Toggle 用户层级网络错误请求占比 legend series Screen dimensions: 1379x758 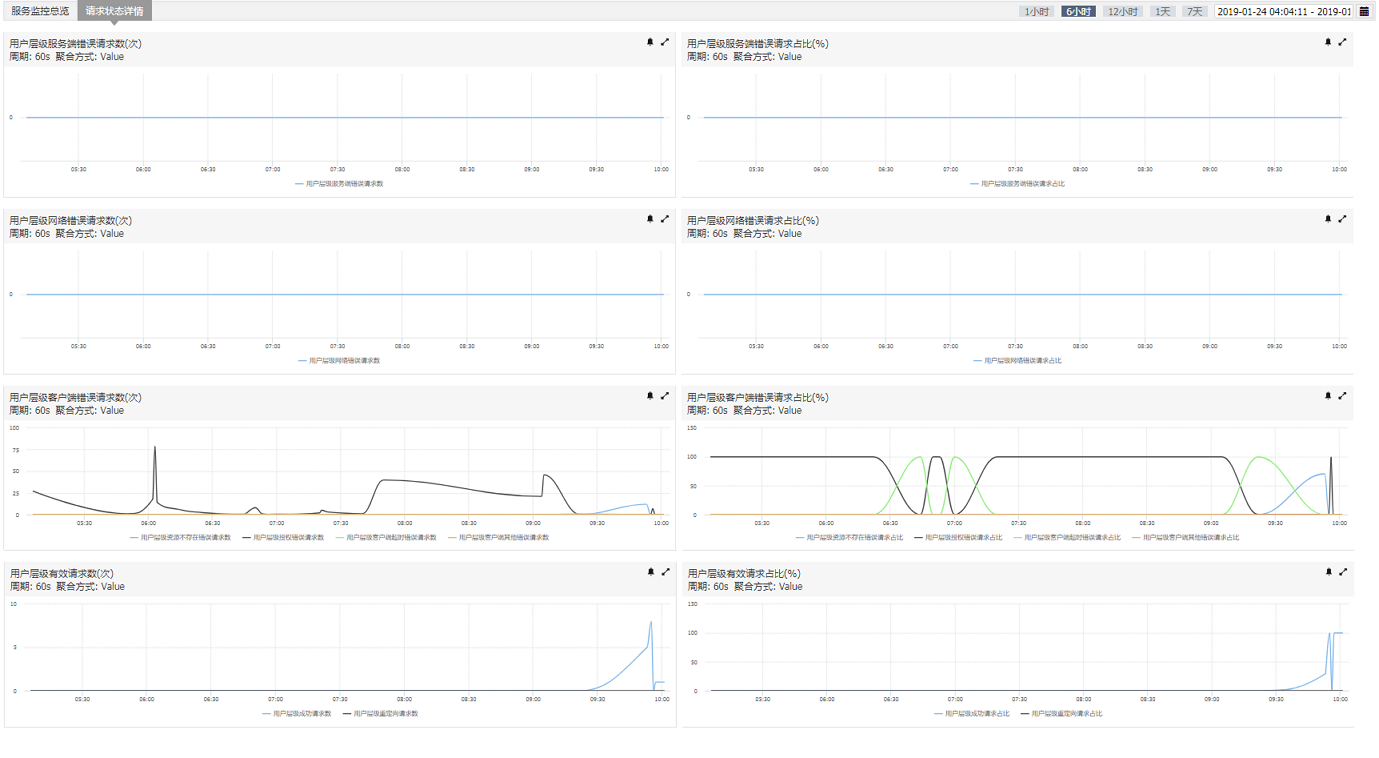1017,361
